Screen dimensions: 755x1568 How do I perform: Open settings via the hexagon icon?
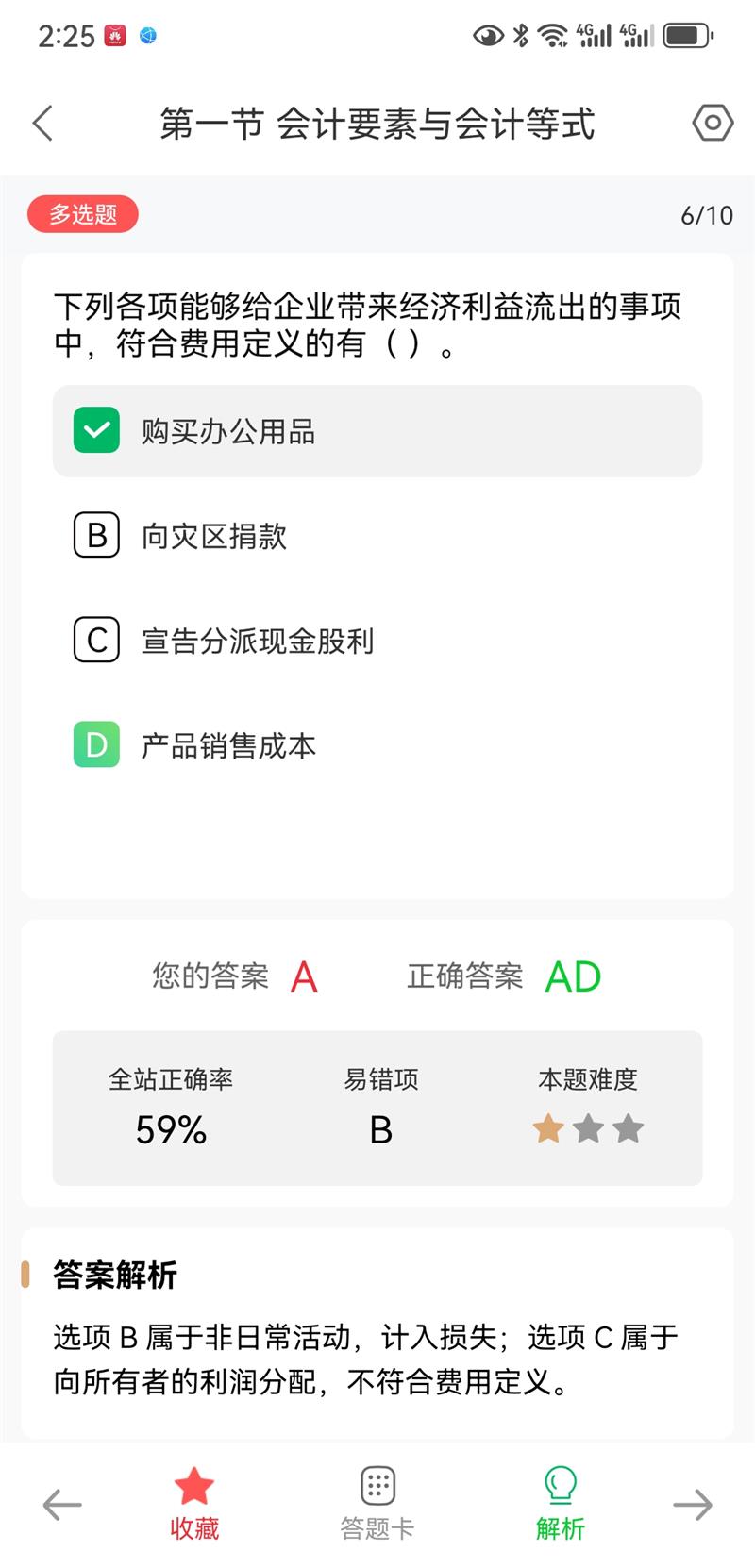(x=713, y=123)
